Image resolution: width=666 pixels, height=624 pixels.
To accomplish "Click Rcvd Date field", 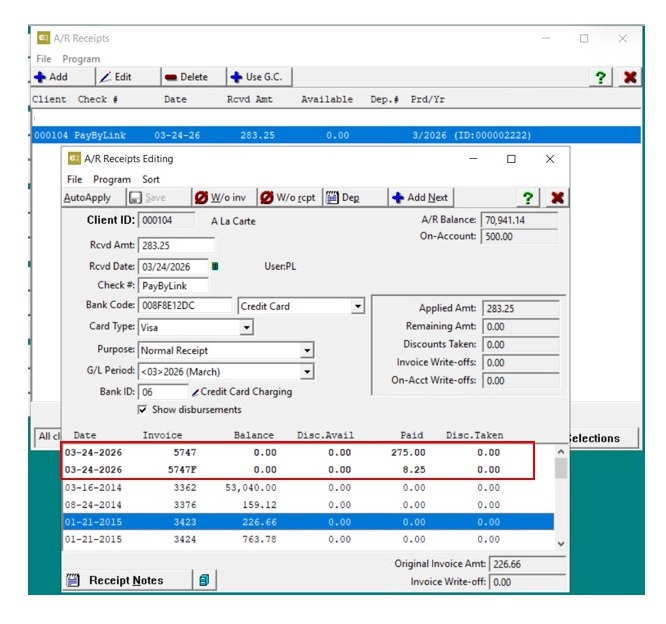I will coord(173,267).
